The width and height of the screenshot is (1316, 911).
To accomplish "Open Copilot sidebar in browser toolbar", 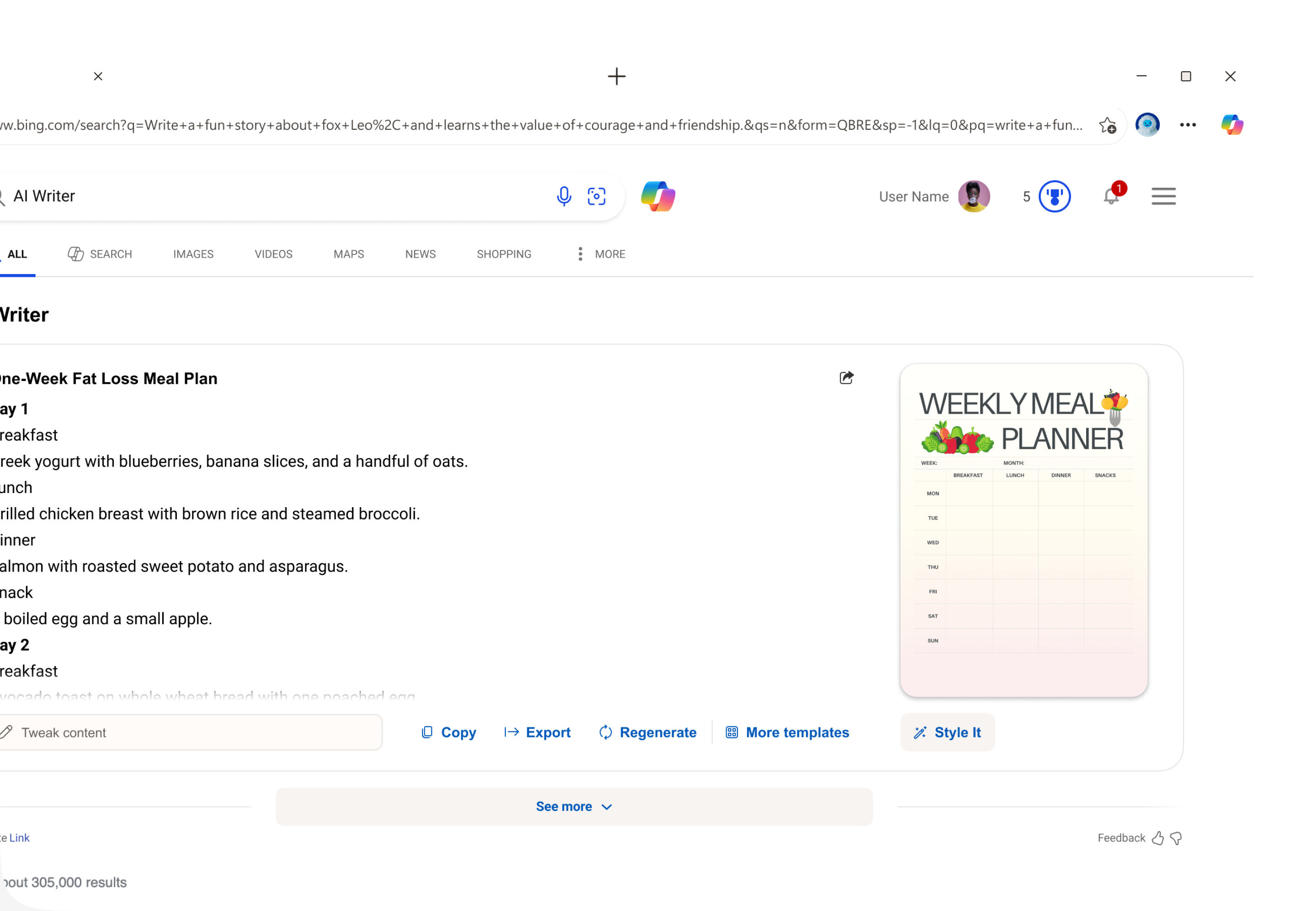I will [1231, 125].
